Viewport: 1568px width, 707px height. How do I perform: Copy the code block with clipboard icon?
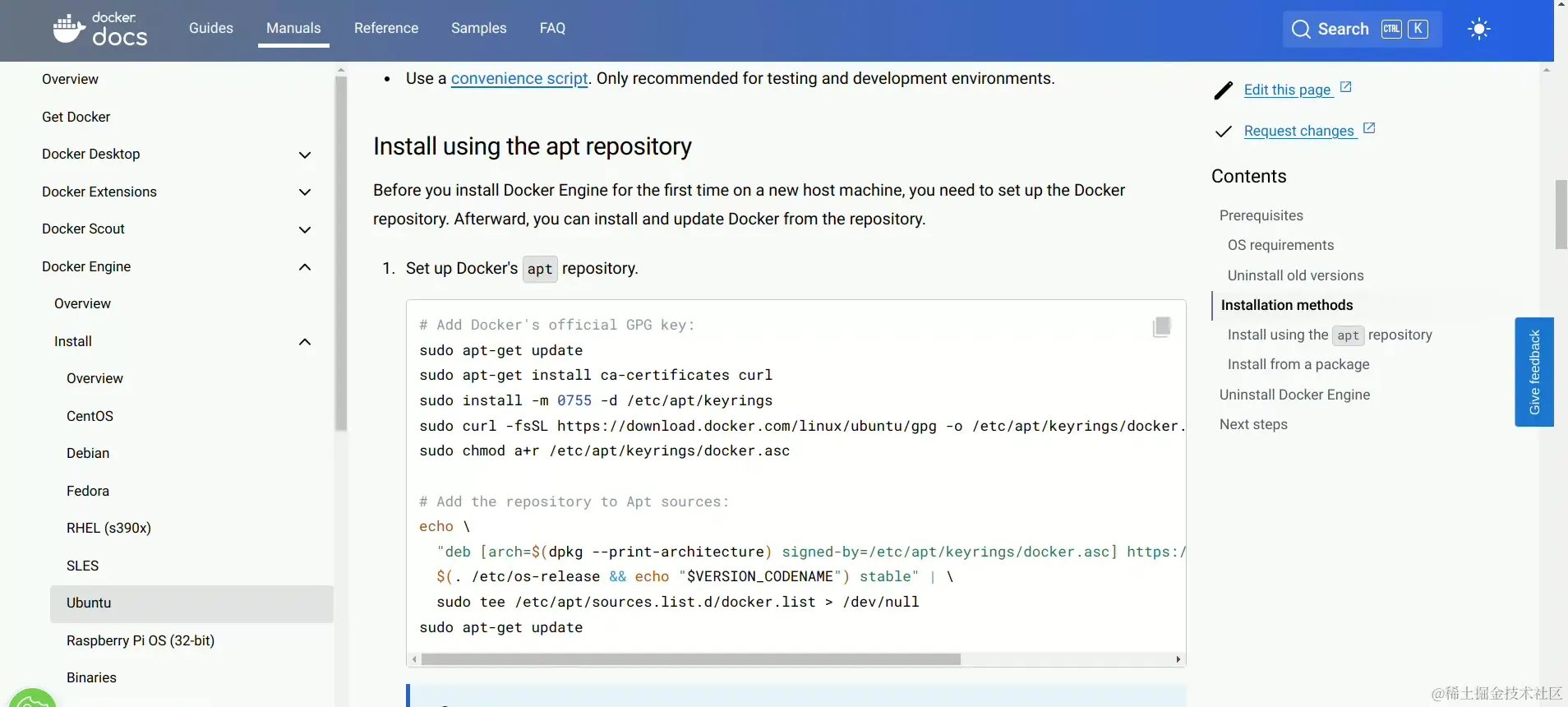point(1162,326)
